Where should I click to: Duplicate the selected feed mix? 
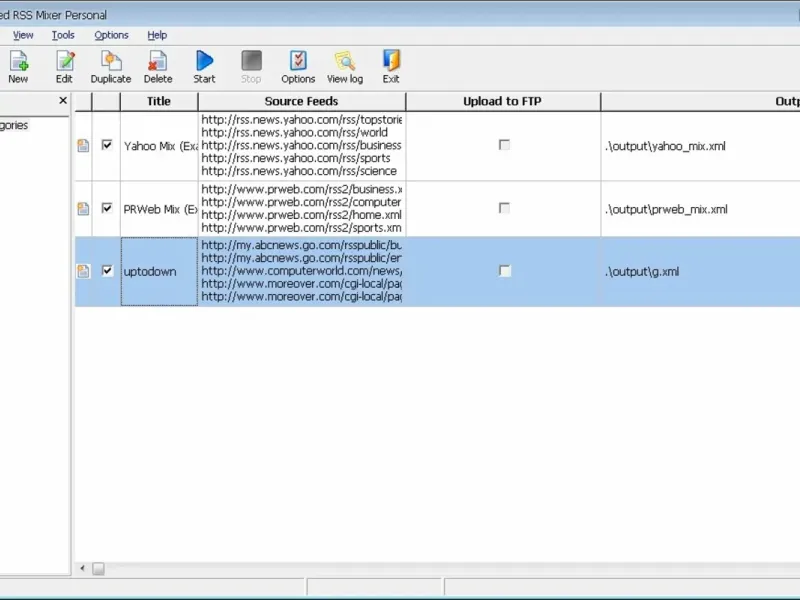pos(111,67)
